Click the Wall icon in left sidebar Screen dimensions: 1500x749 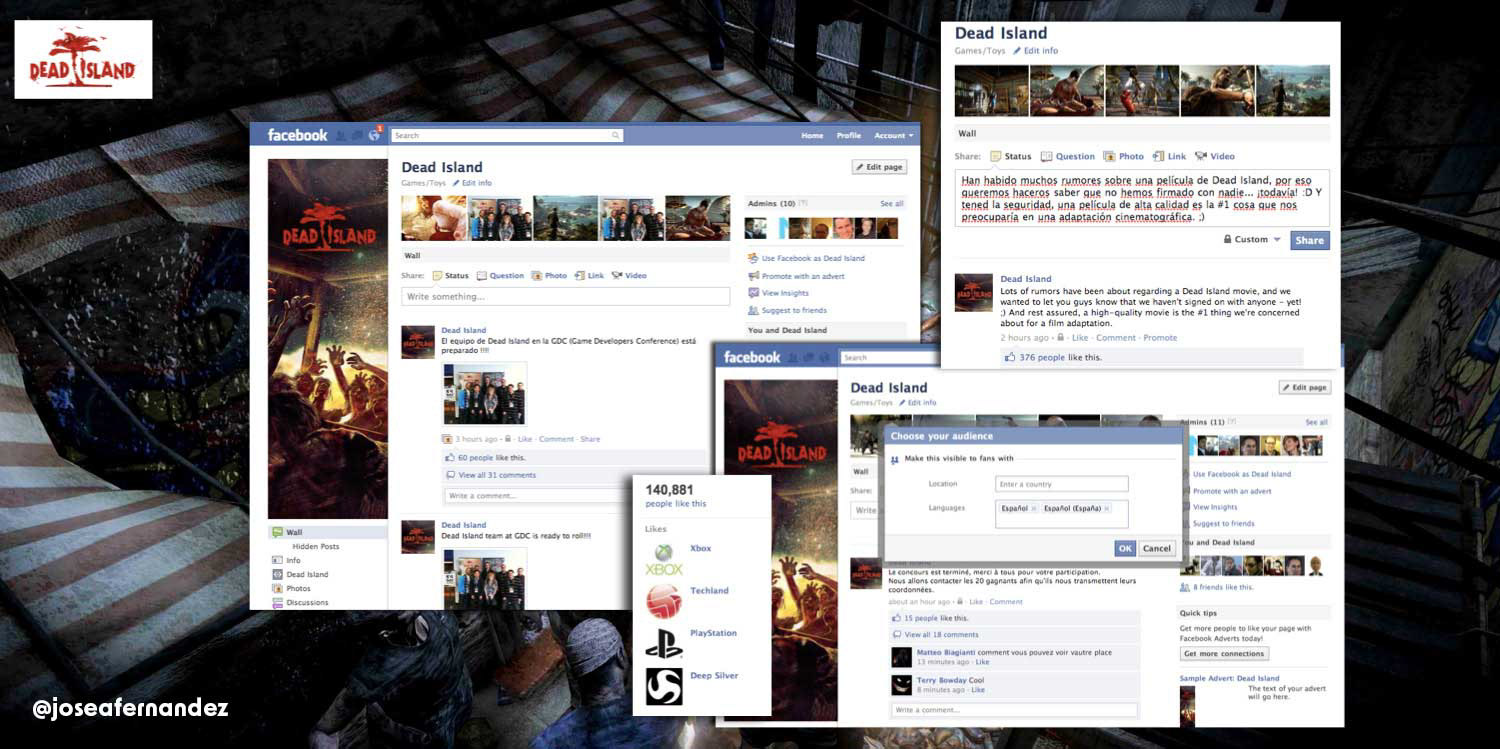coord(277,532)
